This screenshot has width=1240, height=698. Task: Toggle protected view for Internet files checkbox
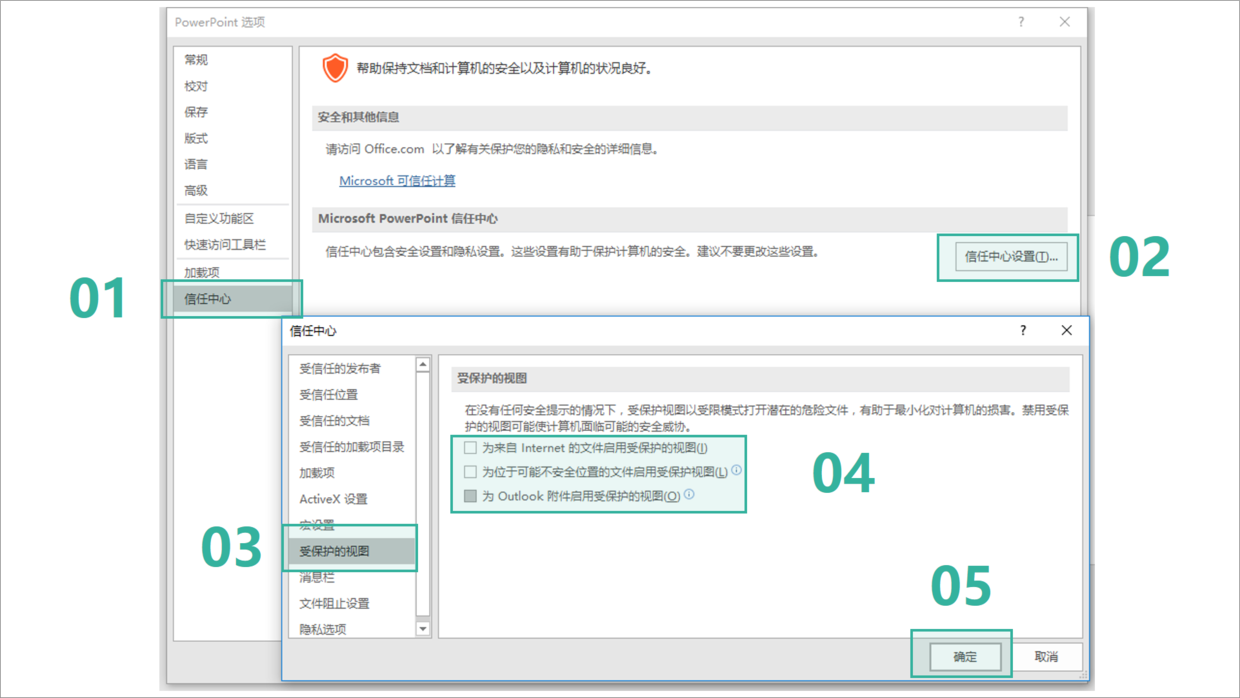click(x=470, y=448)
